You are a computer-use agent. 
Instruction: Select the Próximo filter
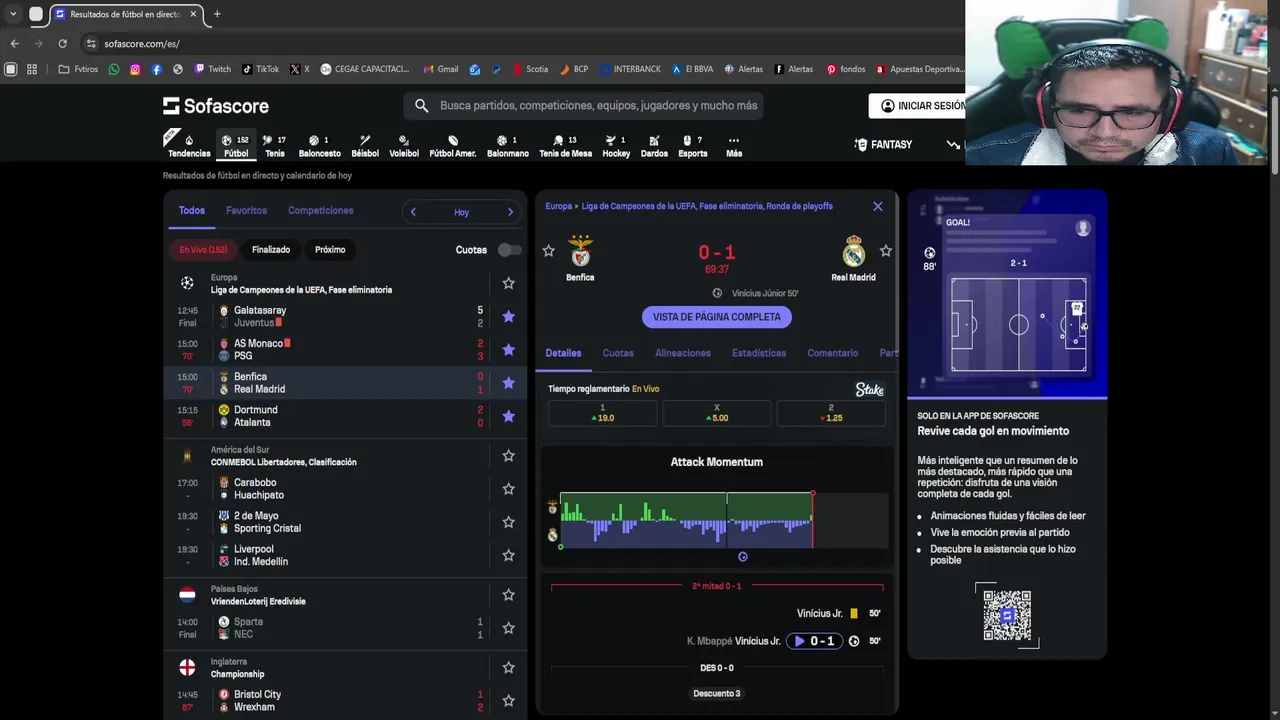pos(330,250)
